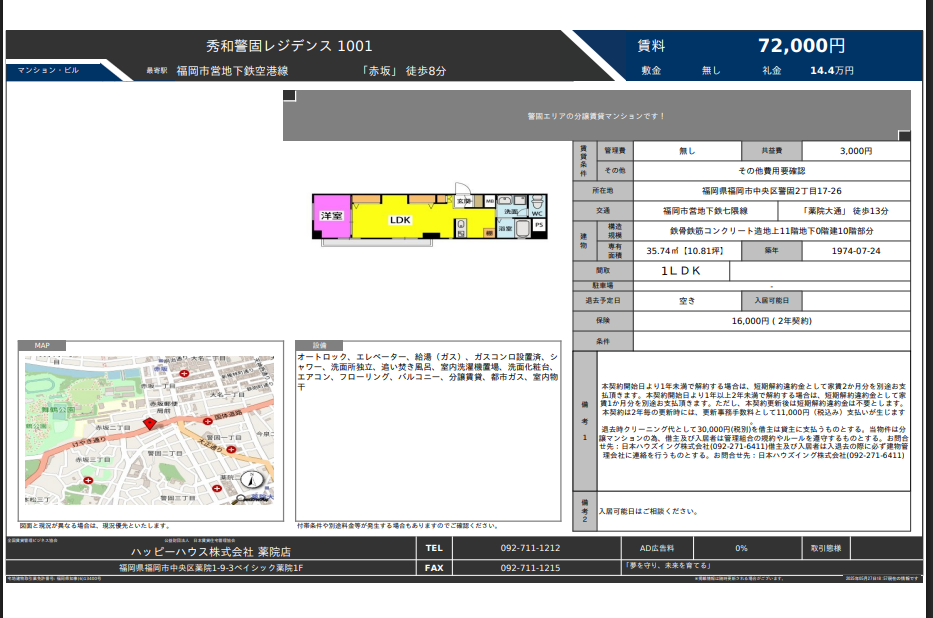
Task: Click the address 福岡県福岡市中央区警固2丁目17-26
Action: [771, 191]
